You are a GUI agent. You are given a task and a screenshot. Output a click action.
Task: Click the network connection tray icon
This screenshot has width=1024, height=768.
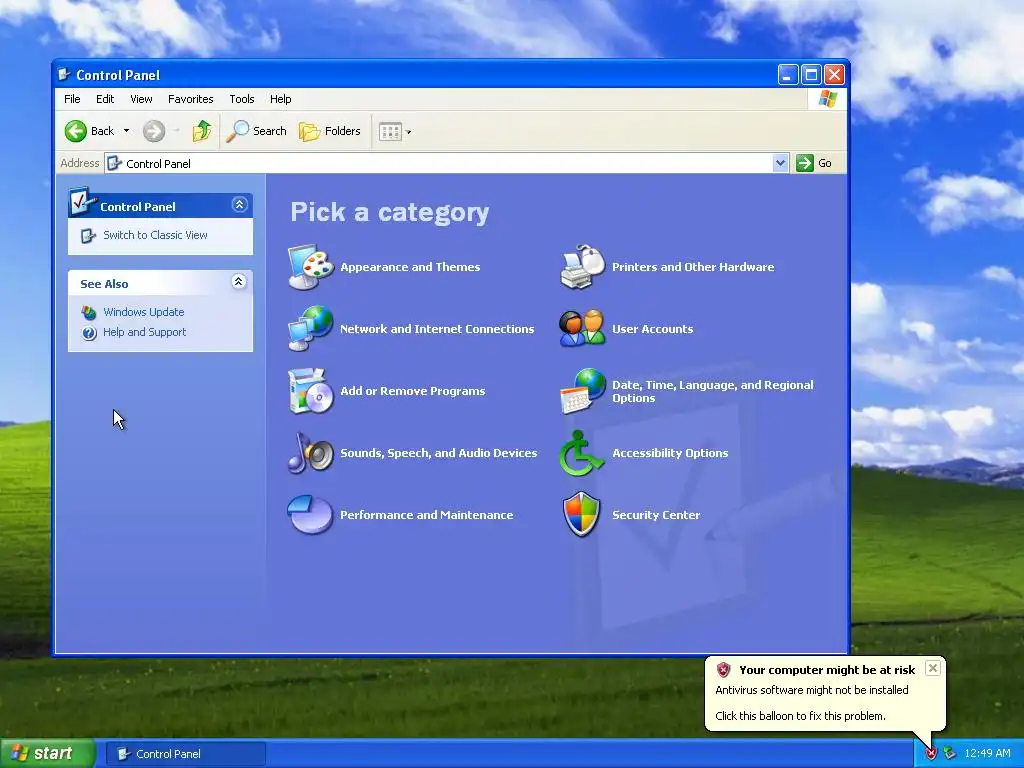click(949, 754)
